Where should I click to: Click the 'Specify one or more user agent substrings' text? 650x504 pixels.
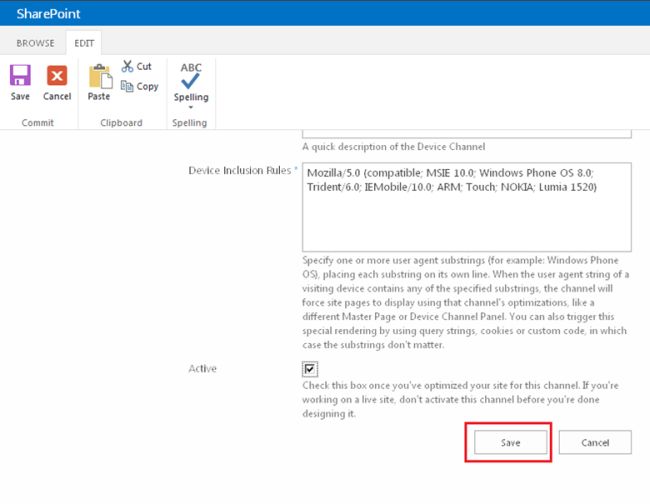(466, 302)
